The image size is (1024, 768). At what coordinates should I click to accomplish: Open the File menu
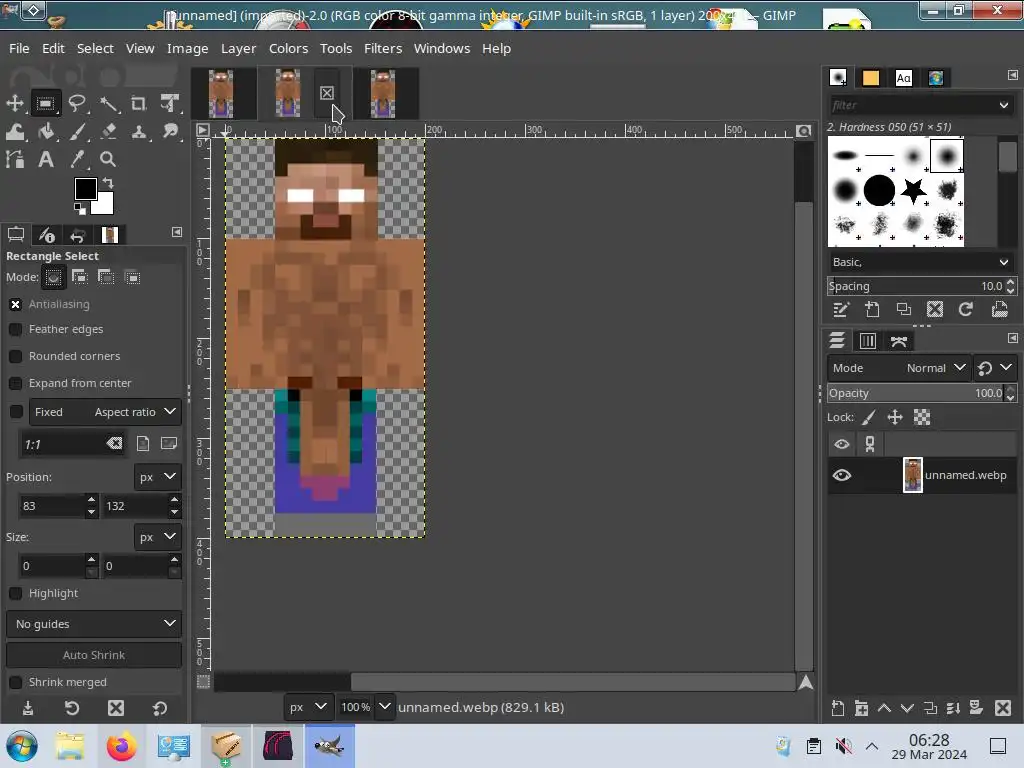(19, 48)
